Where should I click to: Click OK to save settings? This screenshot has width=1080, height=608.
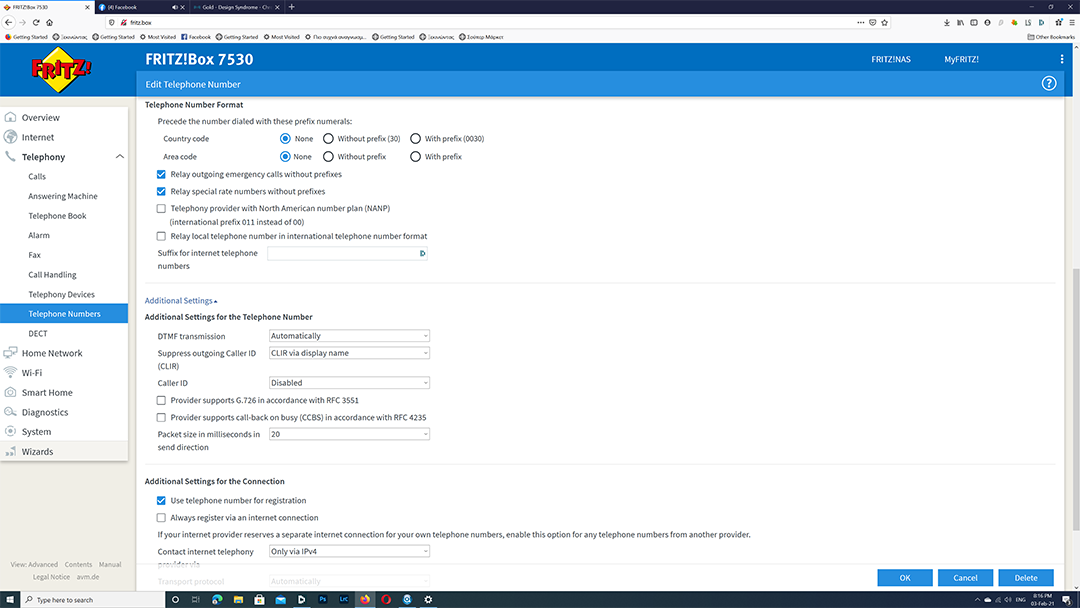tap(904, 578)
